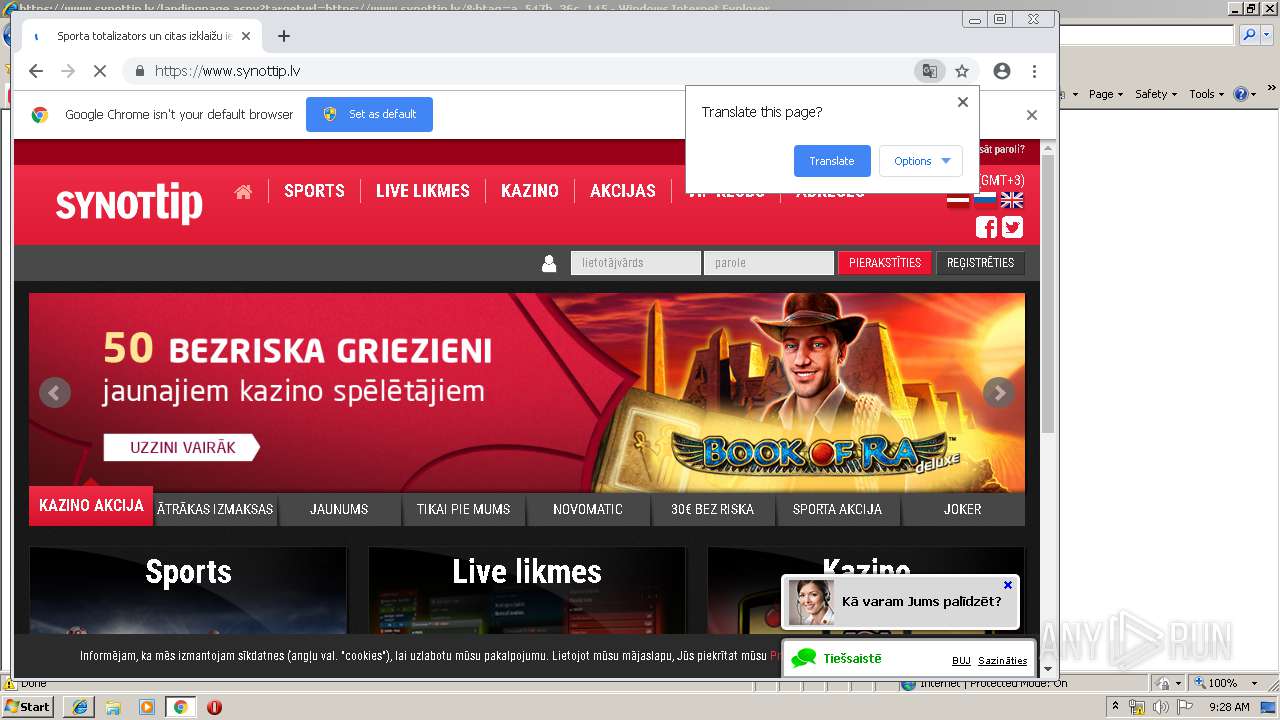1280x720 pixels.
Task: Click the lietotājvārds username field
Action: point(636,263)
